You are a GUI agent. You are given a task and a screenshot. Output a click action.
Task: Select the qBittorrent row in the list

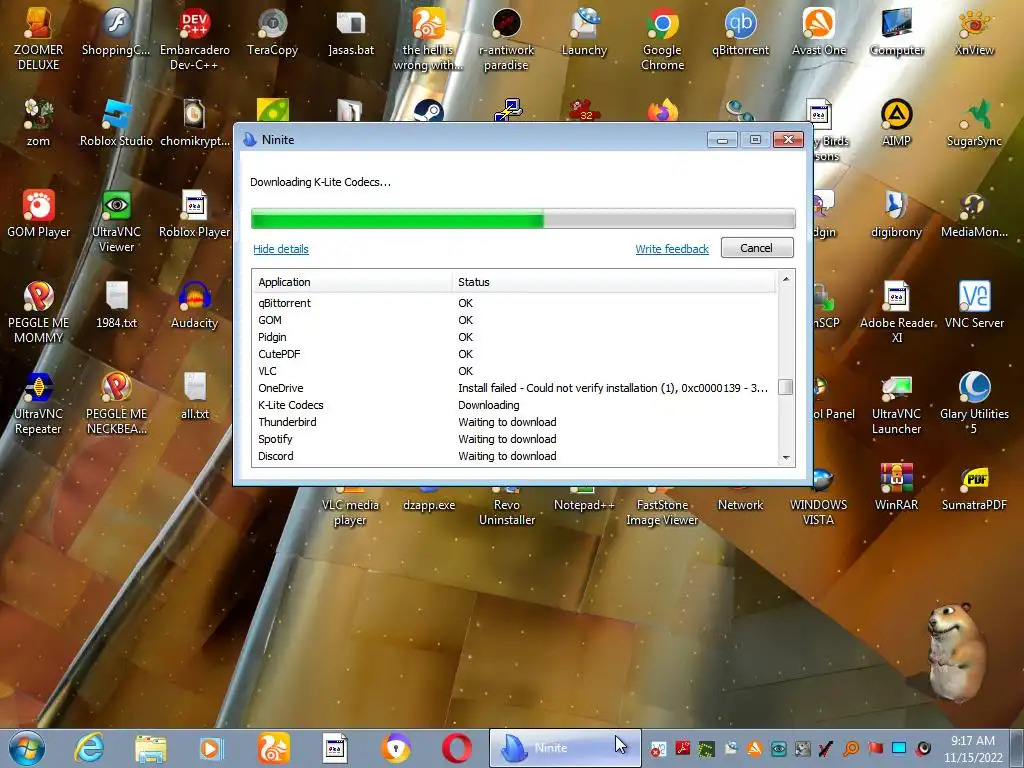515,303
